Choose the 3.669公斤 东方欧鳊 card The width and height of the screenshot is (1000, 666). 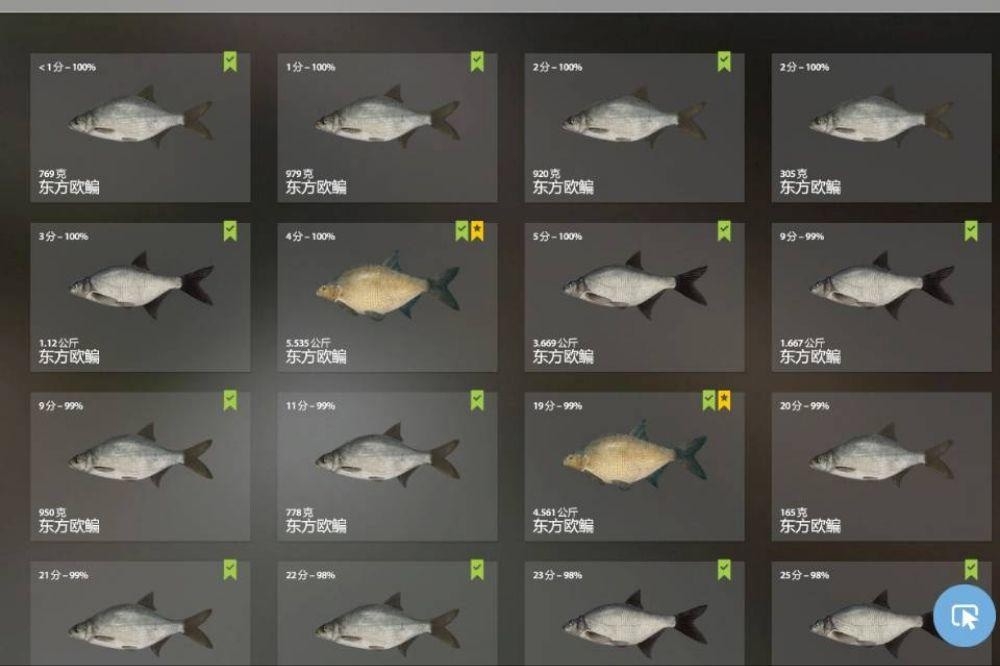(x=634, y=297)
